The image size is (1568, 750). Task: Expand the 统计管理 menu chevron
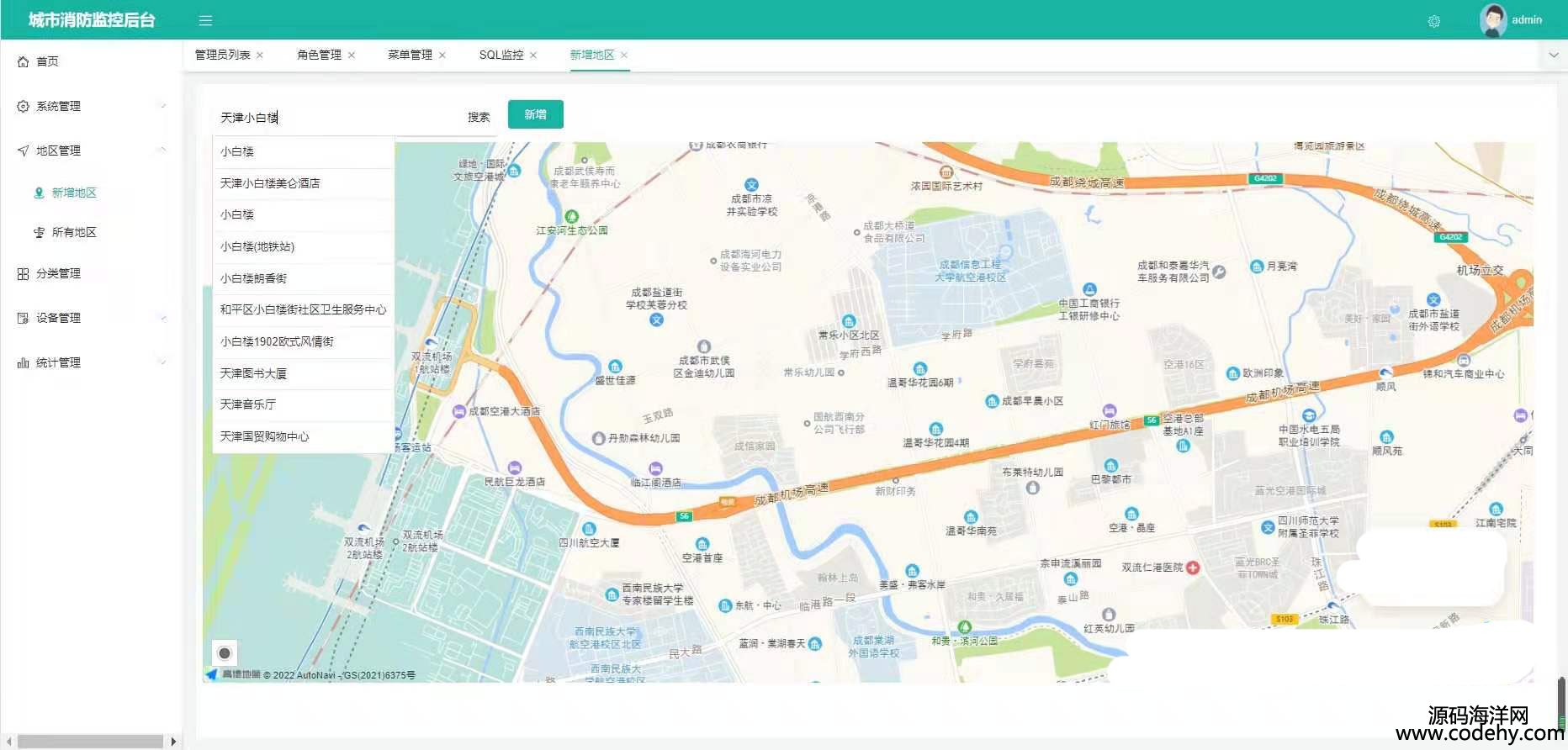point(163,362)
